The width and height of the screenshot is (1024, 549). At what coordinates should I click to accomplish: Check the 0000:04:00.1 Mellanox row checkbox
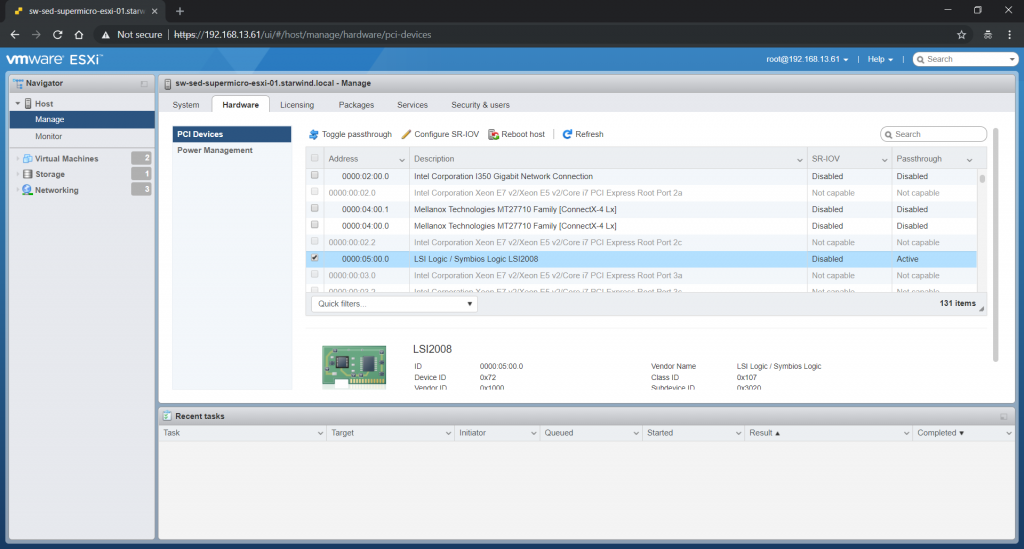(315, 208)
